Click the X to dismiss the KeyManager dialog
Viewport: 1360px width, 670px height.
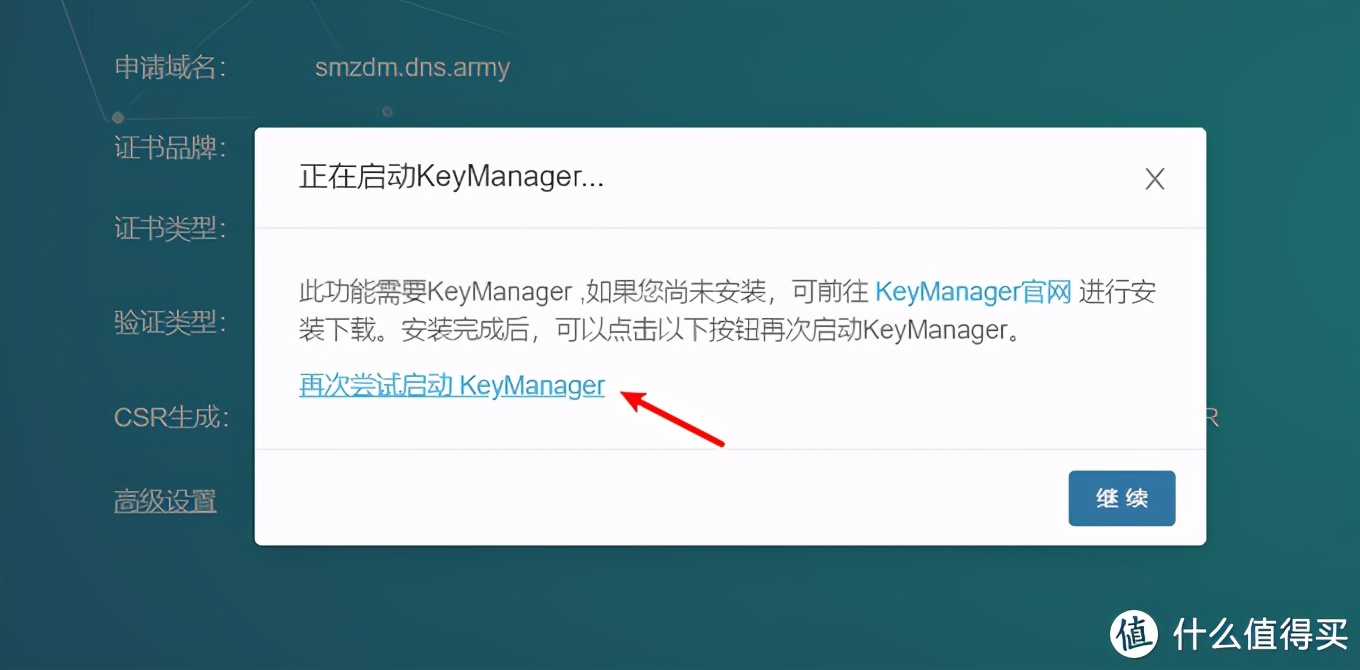click(1155, 178)
